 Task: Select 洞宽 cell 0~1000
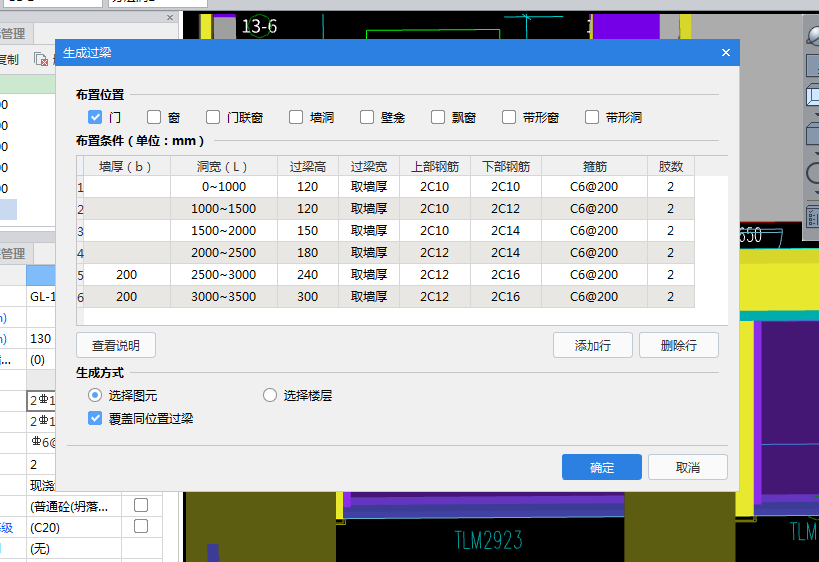[224, 187]
